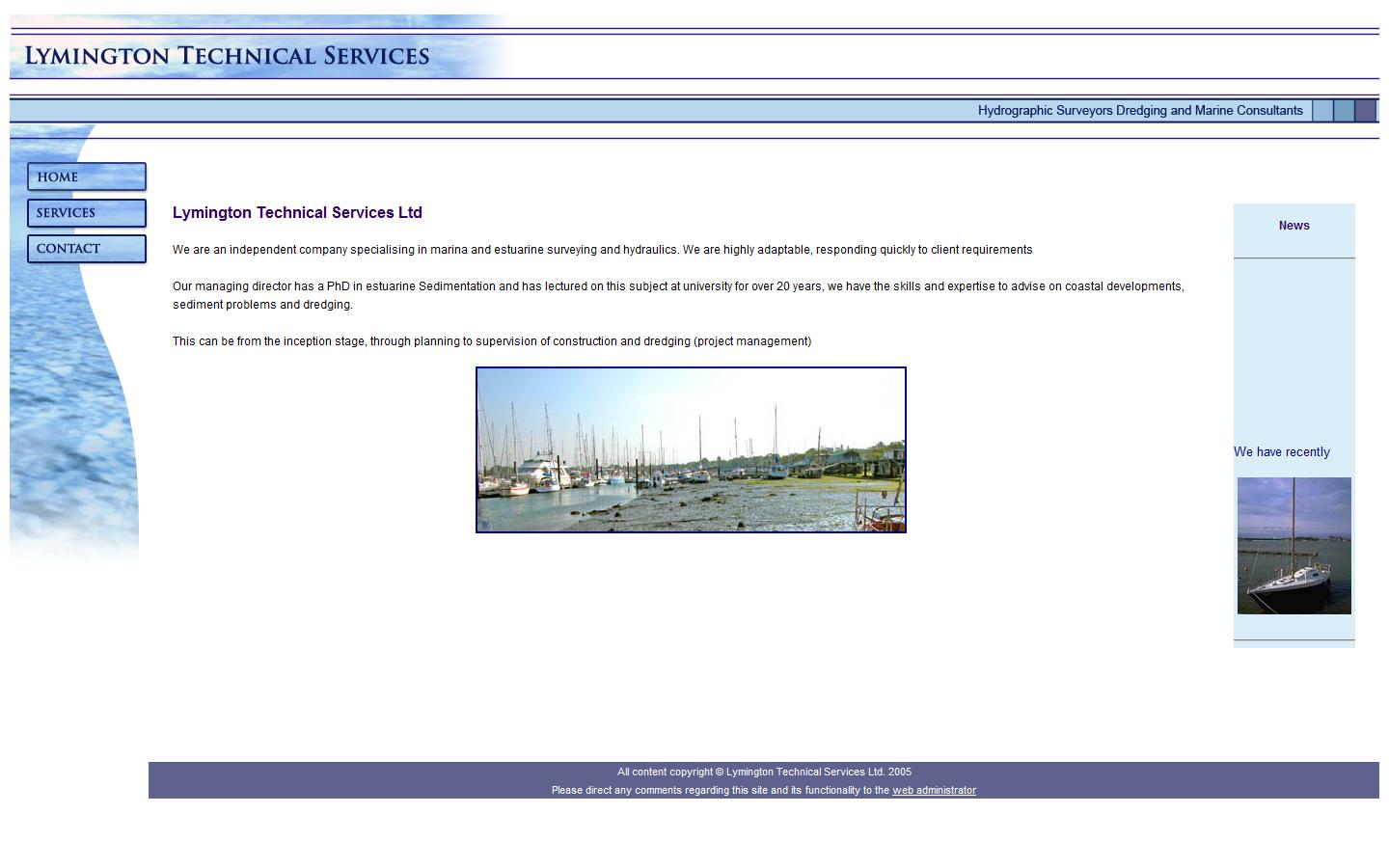This screenshot has width=1389, height=868.
Task: Click the divider line under the News heading
Action: (1294, 258)
